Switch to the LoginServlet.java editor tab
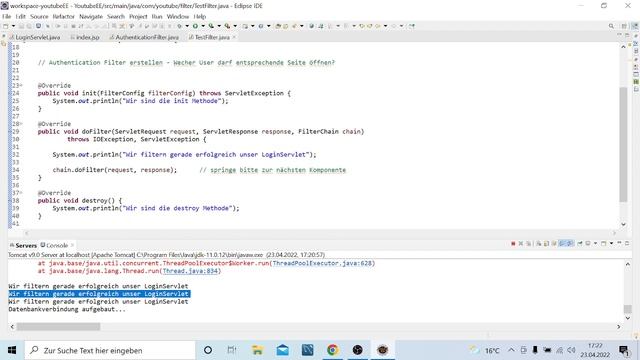The image size is (640, 360). coord(35,37)
